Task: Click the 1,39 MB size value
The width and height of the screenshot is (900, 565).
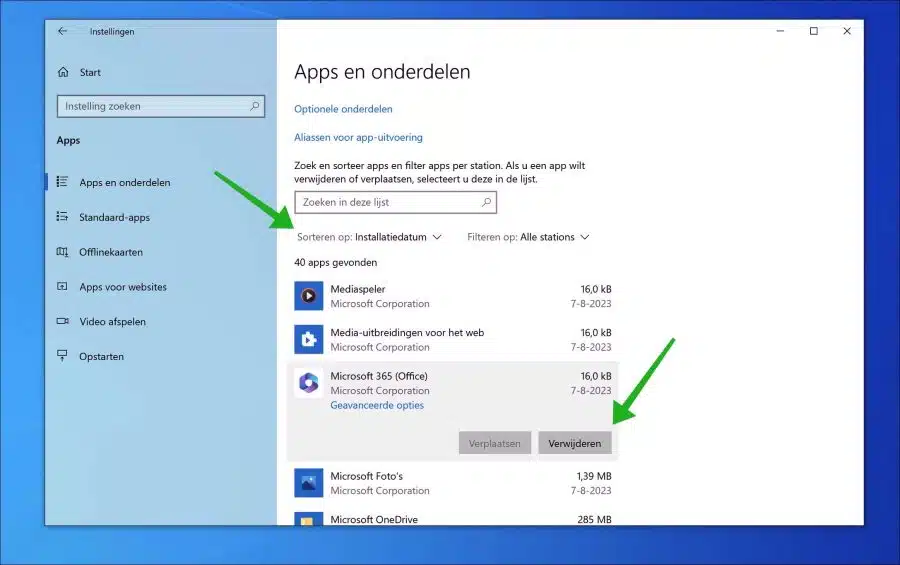Action: pos(593,476)
